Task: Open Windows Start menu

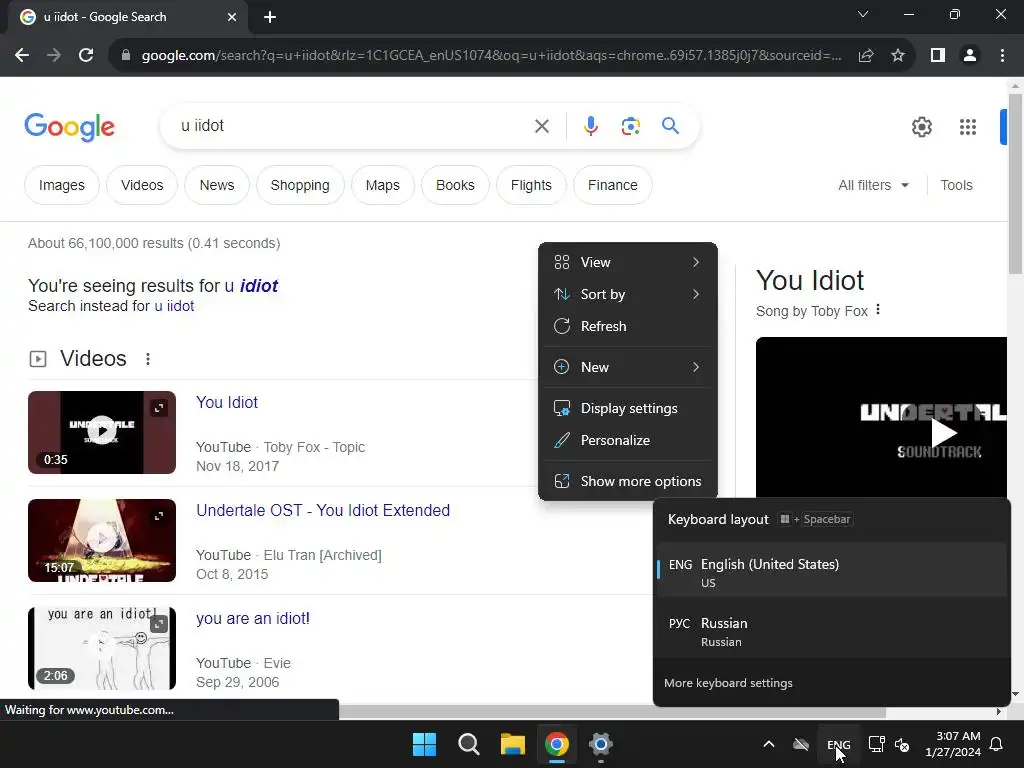Action: click(x=424, y=744)
